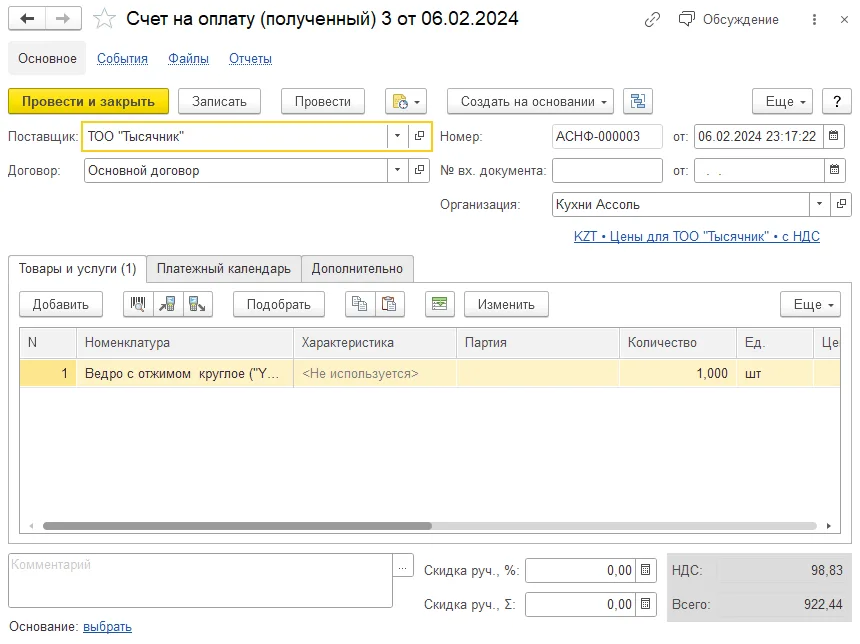Open comment editor with ellipsis button

[403, 566]
